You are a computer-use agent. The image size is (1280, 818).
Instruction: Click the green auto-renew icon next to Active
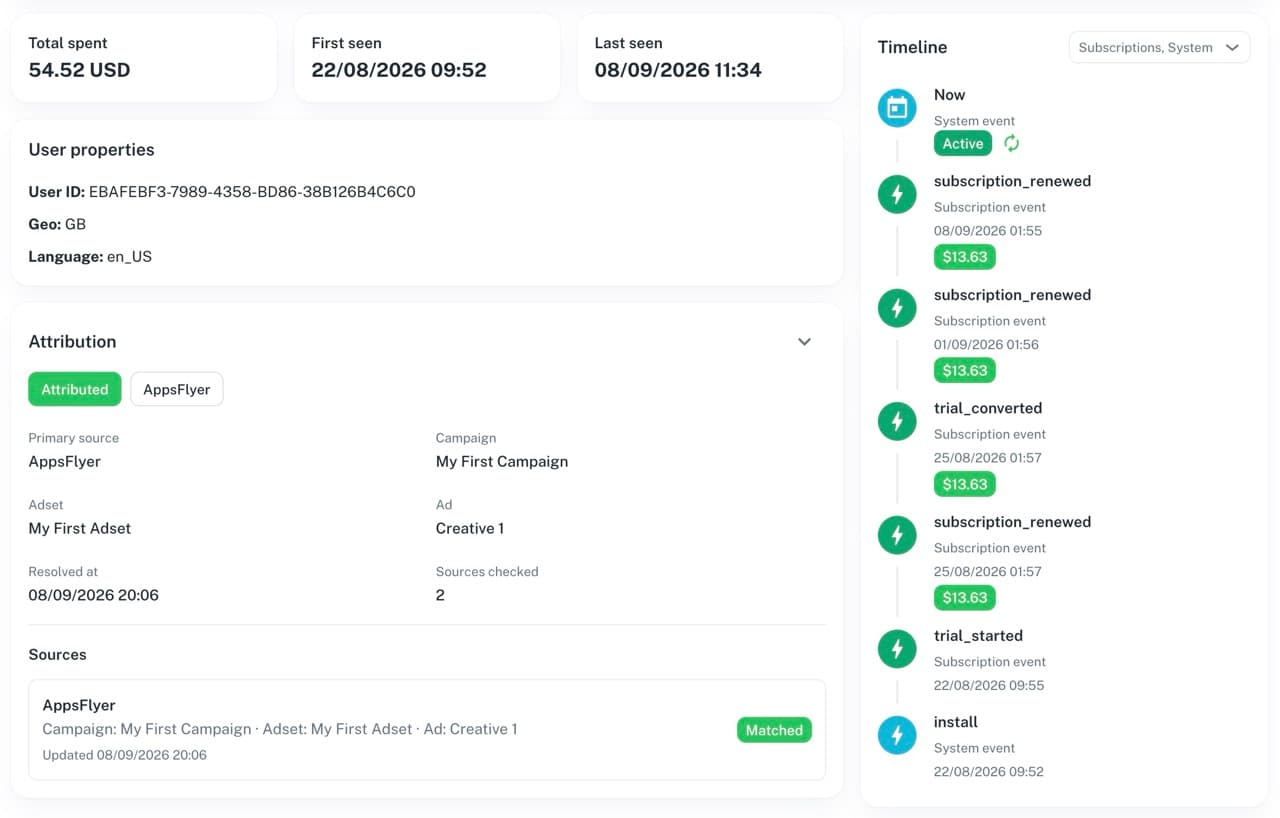point(1012,143)
